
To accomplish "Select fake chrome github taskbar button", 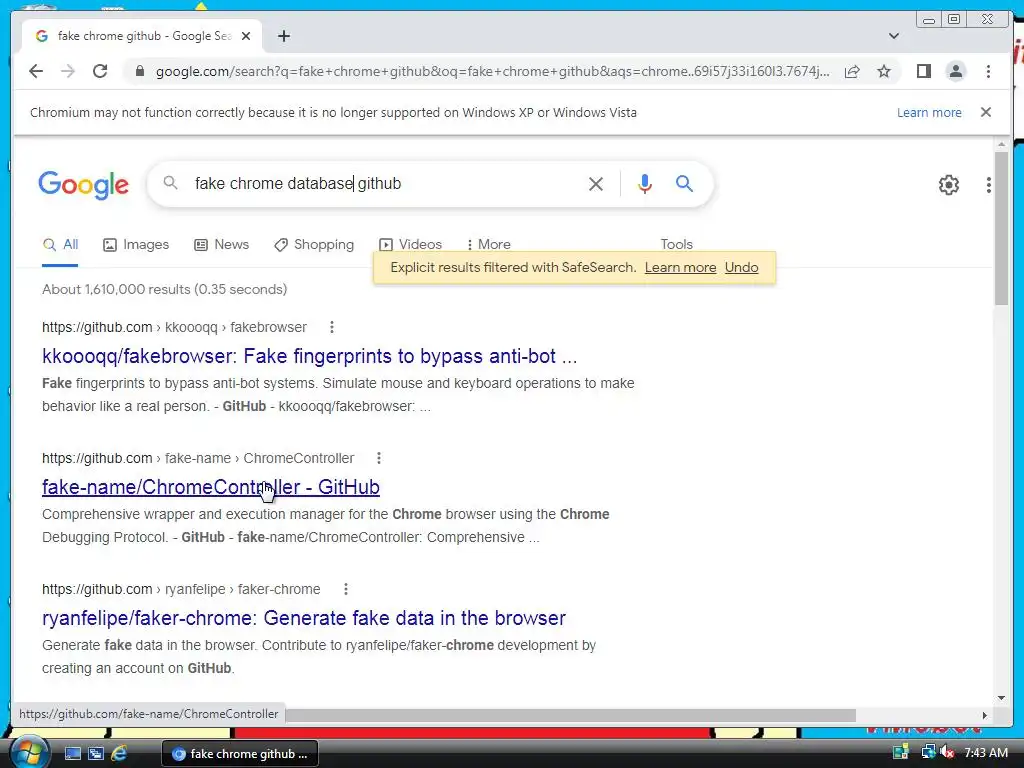I will (x=240, y=754).
